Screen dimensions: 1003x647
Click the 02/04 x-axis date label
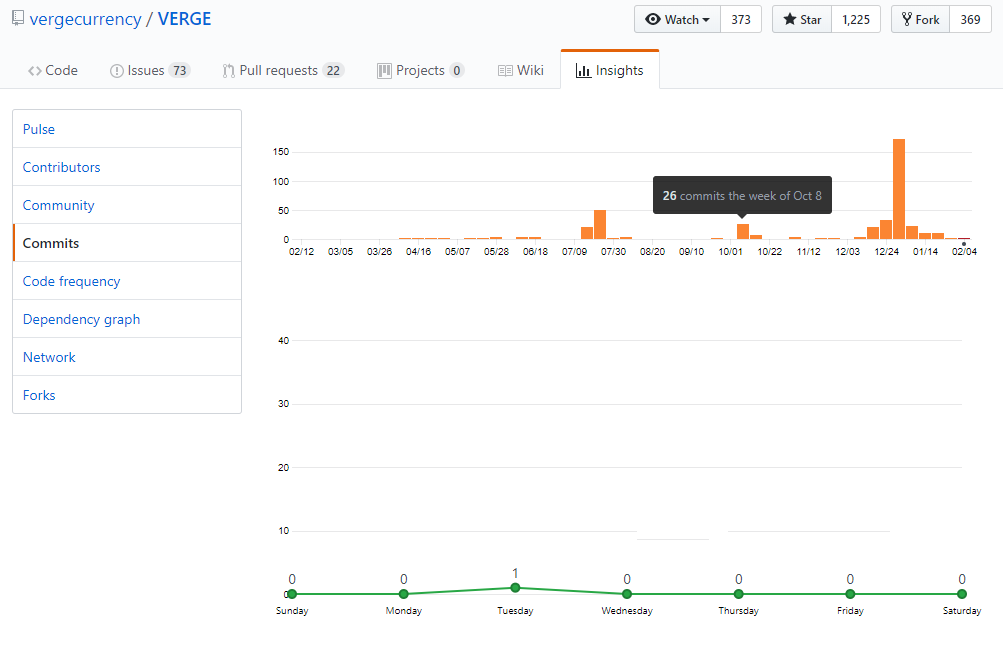964,252
